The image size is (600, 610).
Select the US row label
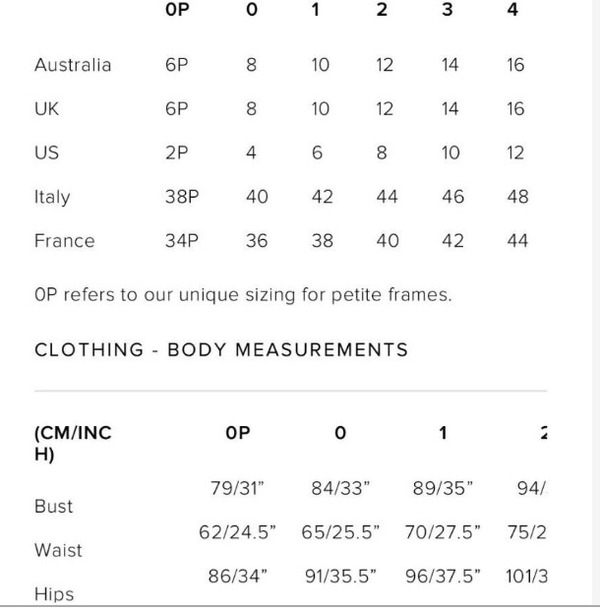click(x=47, y=152)
